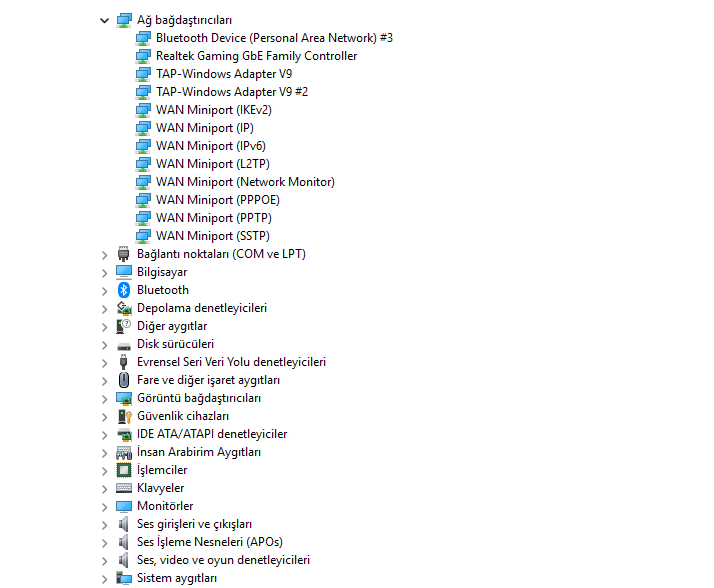
Task: Click the Güvenlik cihazları key icon
Action: coord(124,416)
